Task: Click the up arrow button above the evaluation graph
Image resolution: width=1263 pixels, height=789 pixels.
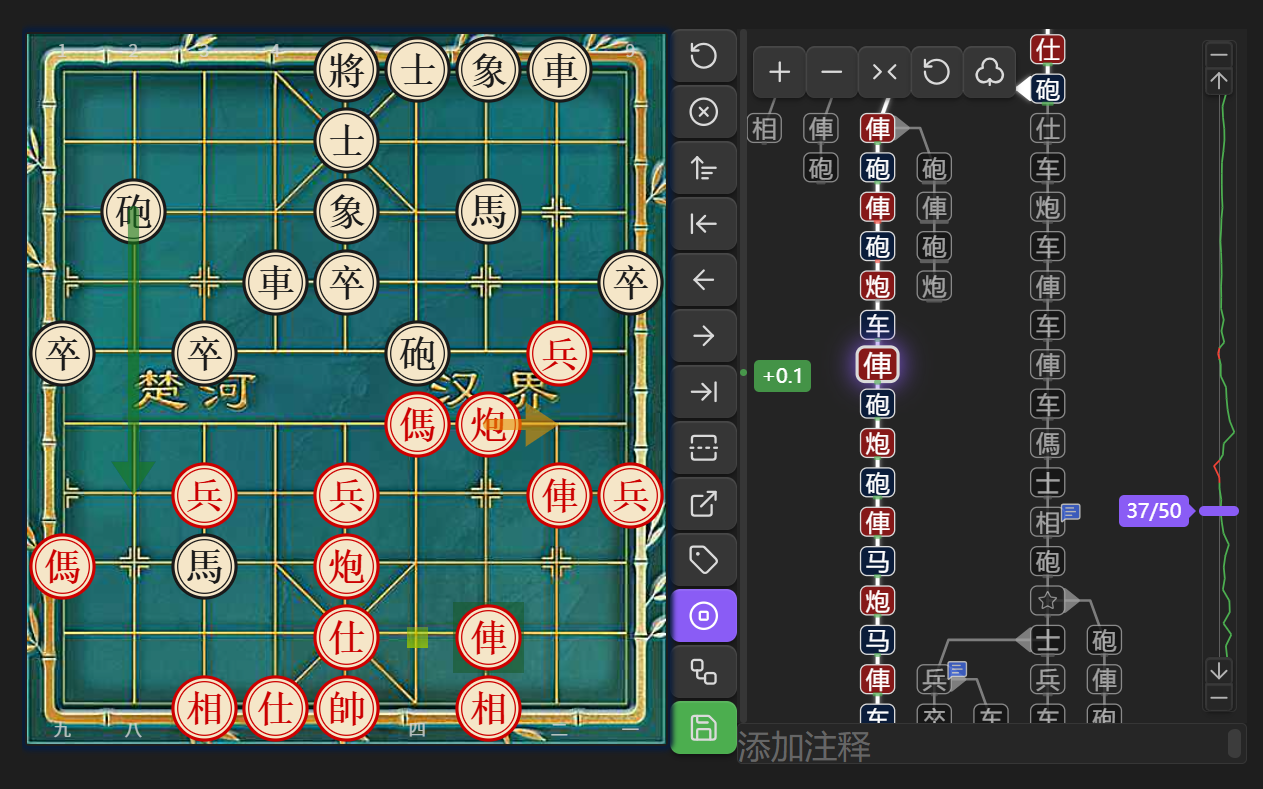Action: (1218, 81)
